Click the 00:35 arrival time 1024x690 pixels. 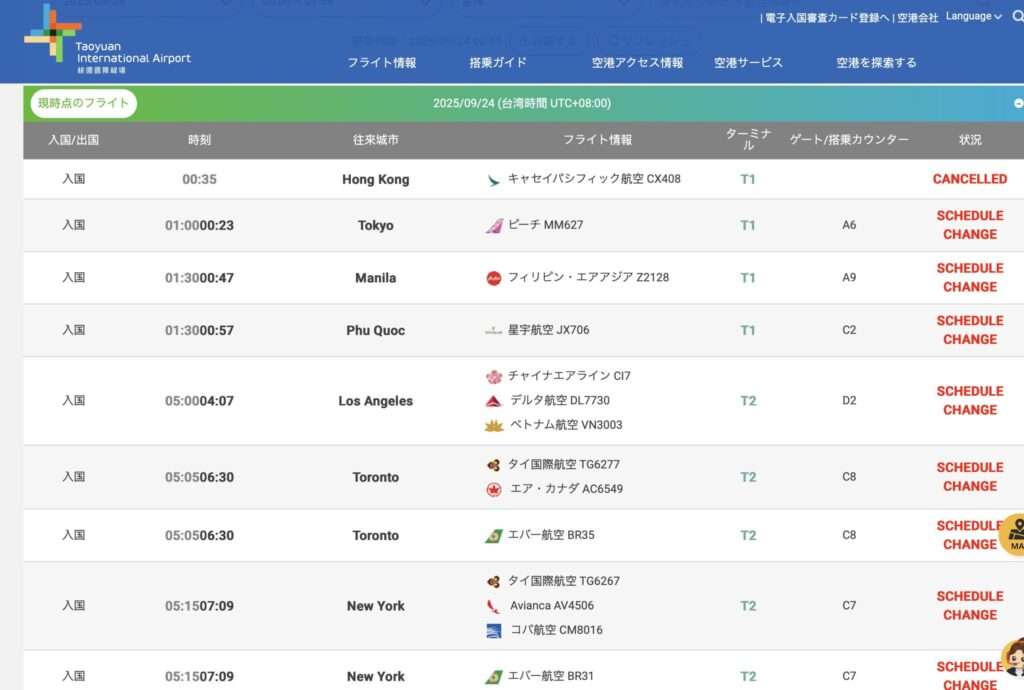[199, 180]
